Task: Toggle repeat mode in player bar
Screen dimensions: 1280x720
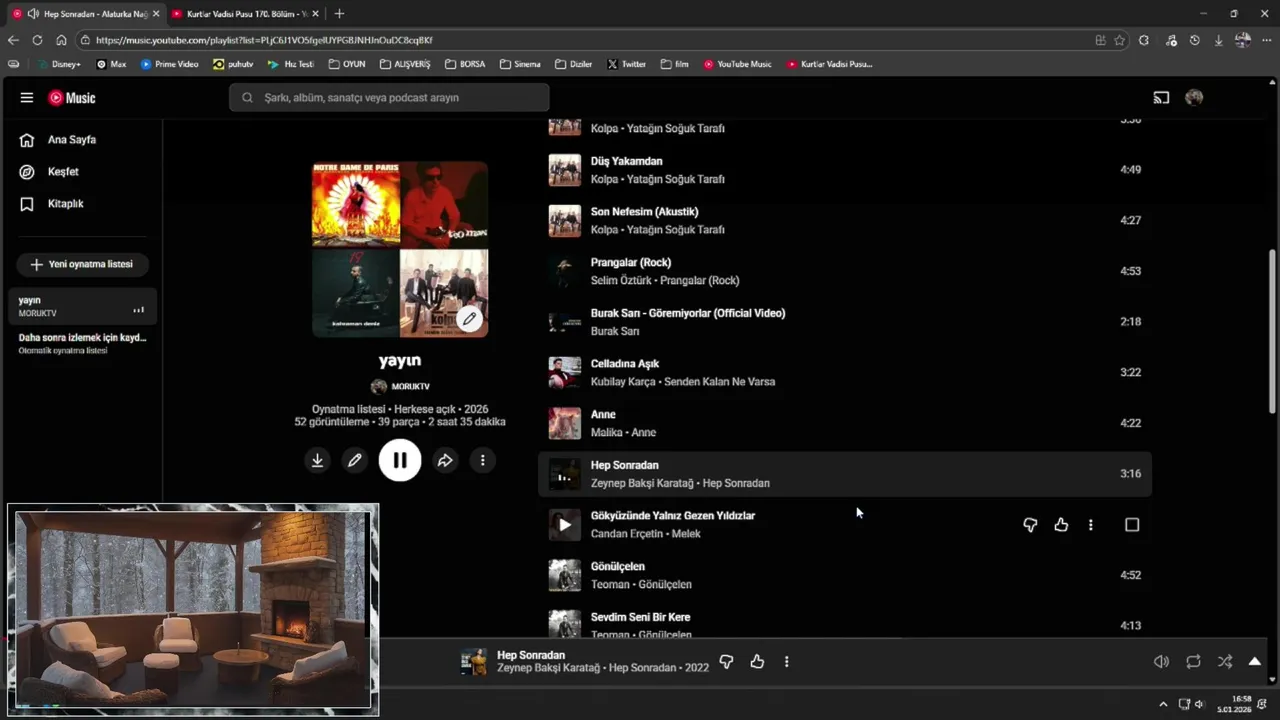Action: pyautogui.click(x=1193, y=662)
